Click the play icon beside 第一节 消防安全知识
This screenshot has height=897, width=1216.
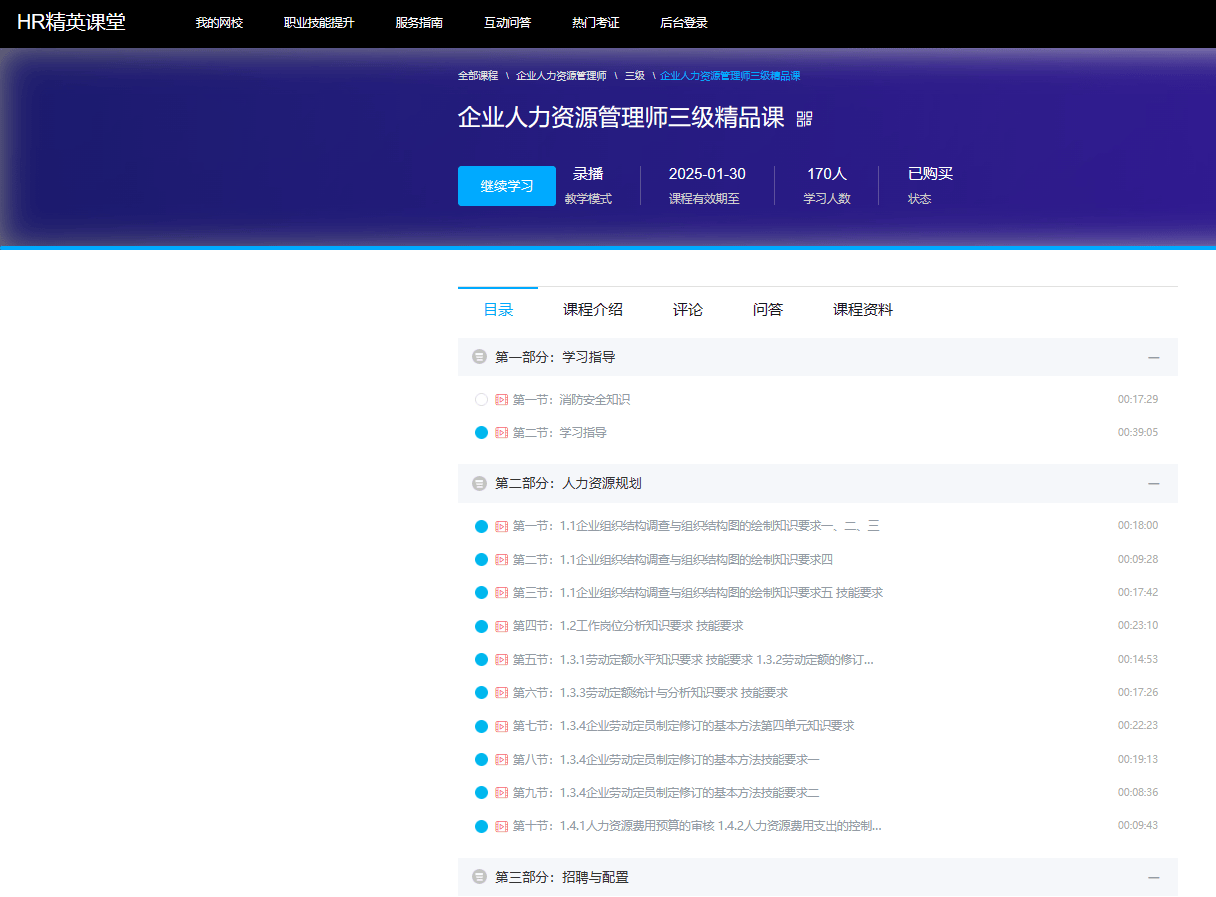tap(501, 398)
